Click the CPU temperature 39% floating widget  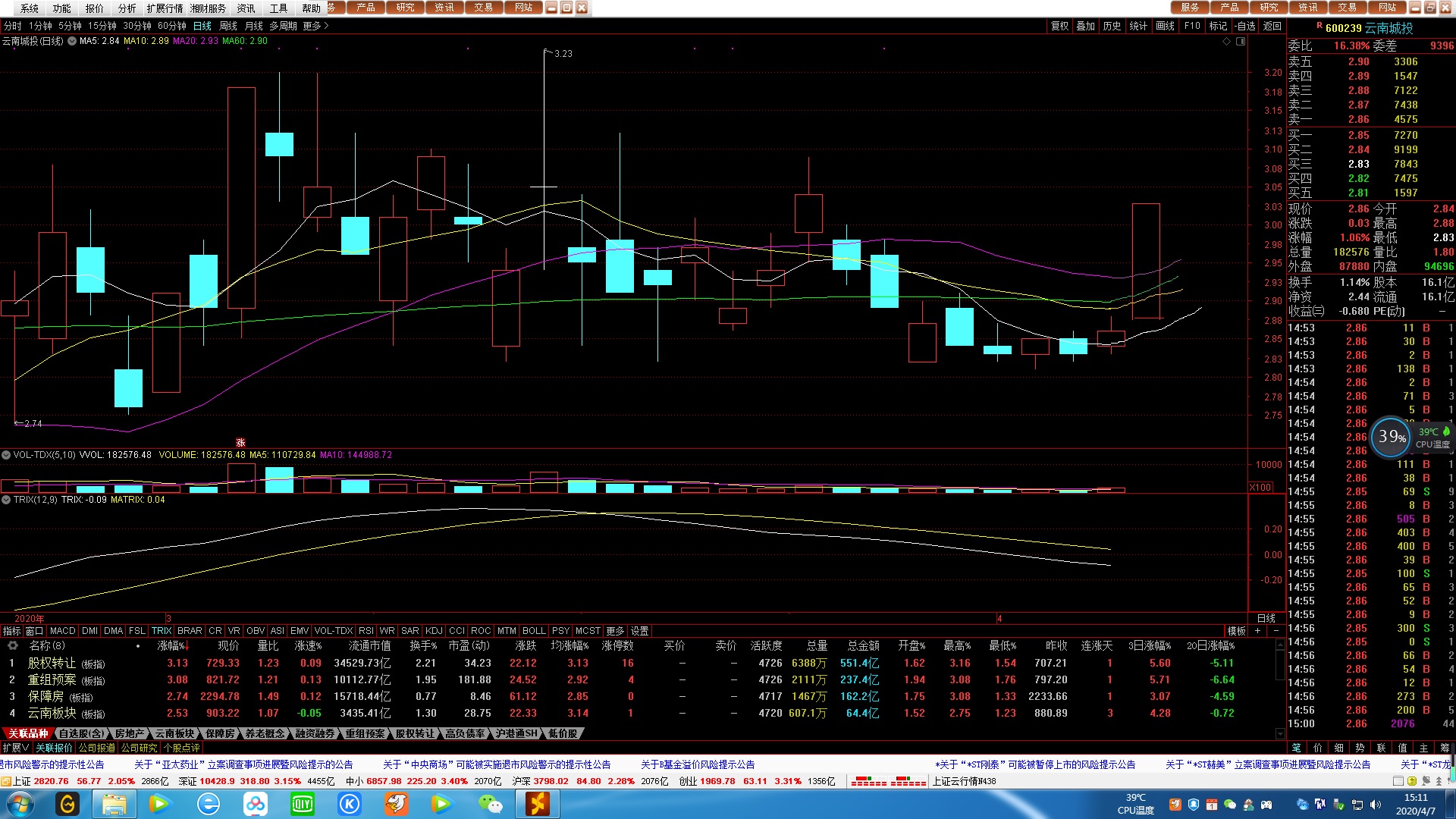tap(1391, 437)
